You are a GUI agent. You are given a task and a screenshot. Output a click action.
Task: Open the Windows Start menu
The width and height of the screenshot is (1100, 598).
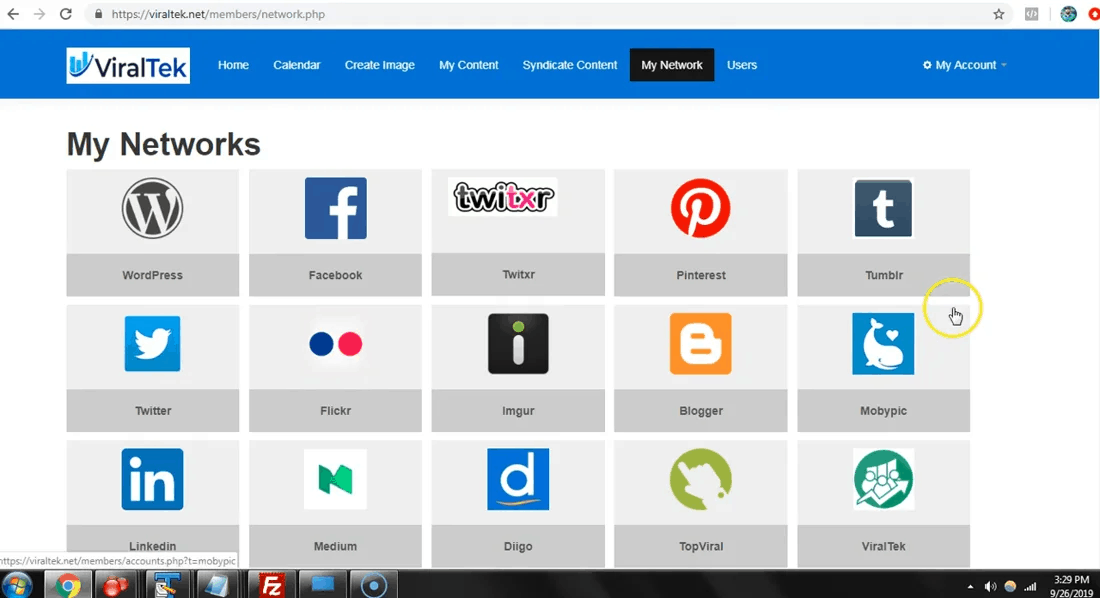point(17,585)
